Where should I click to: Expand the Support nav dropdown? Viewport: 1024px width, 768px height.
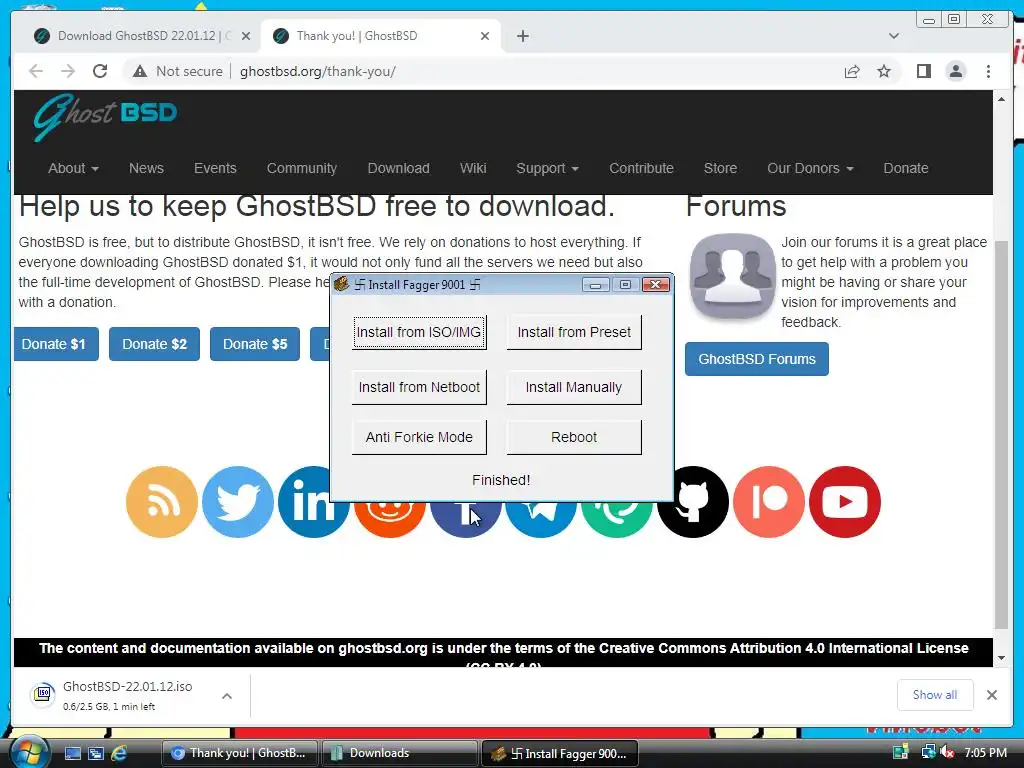[547, 168]
